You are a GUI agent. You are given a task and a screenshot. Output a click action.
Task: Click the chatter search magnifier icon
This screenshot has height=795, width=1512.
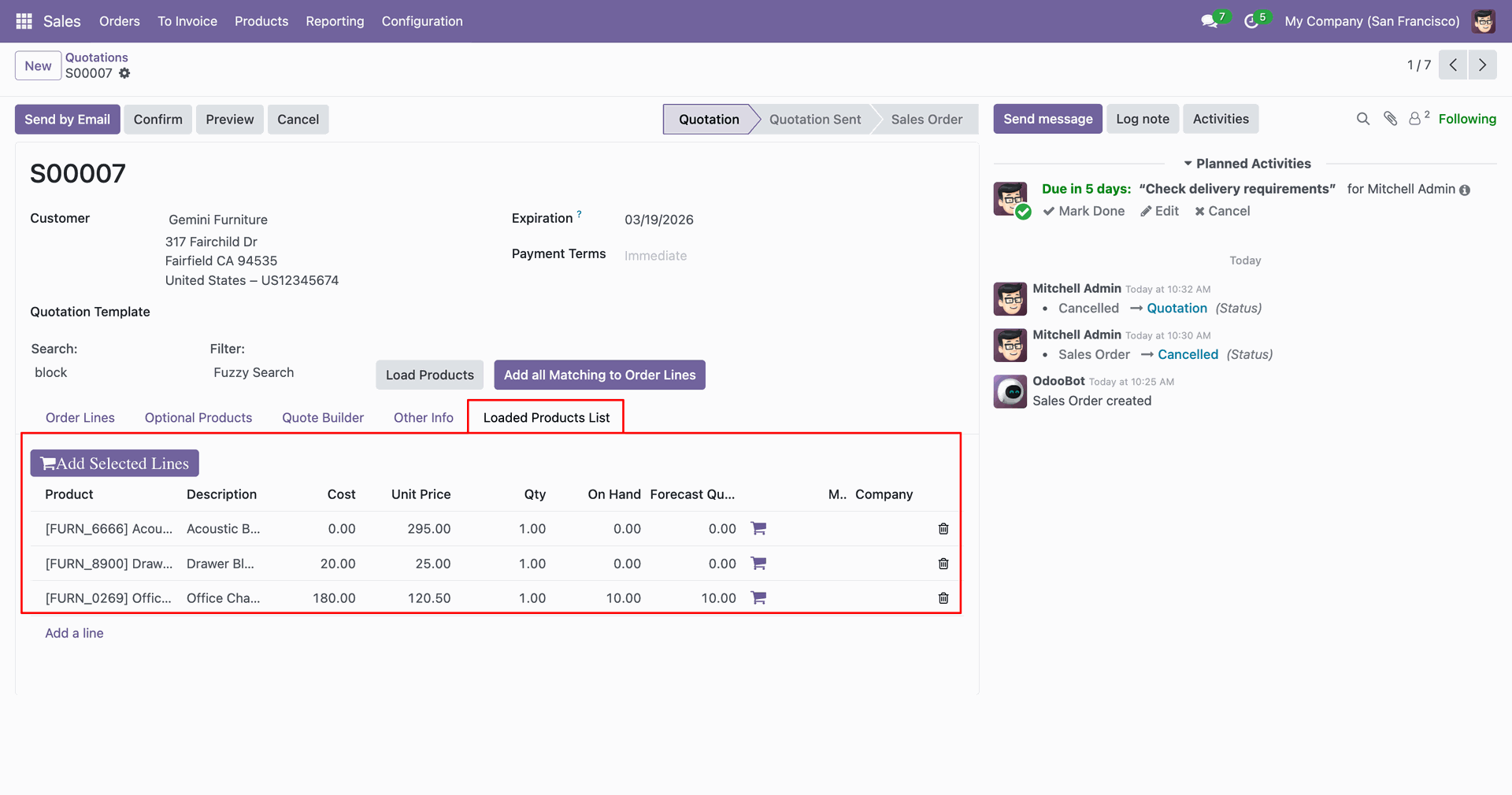[x=1362, y=119]
